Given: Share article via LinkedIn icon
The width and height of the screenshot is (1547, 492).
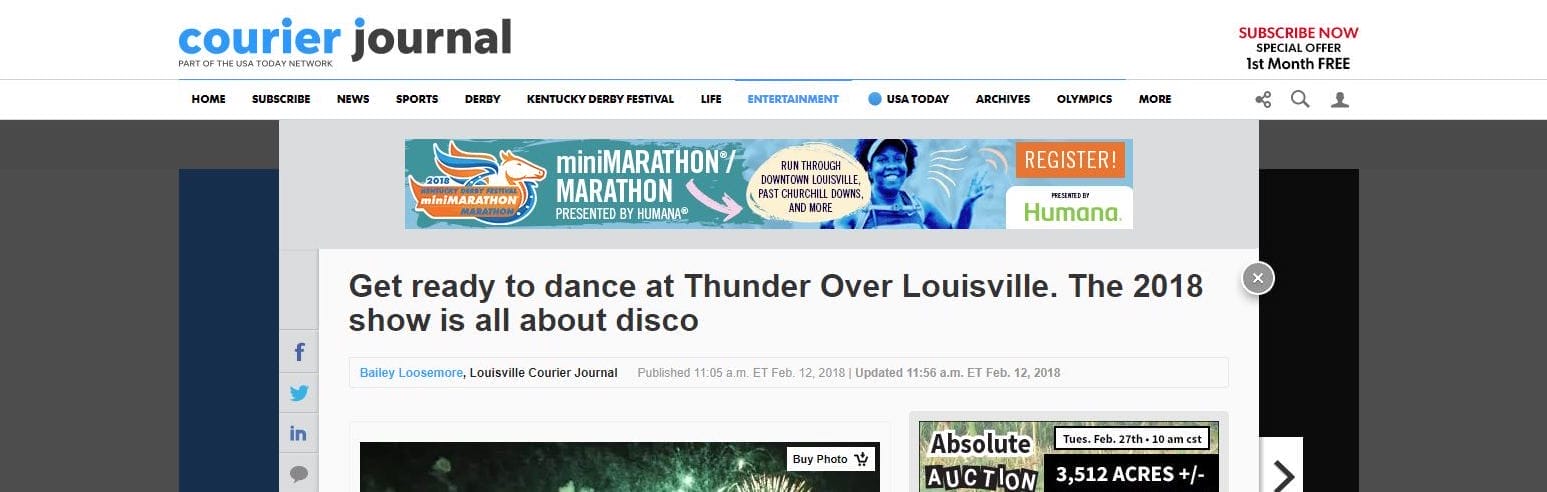Looking at the screenshot, I should [298, 434].
